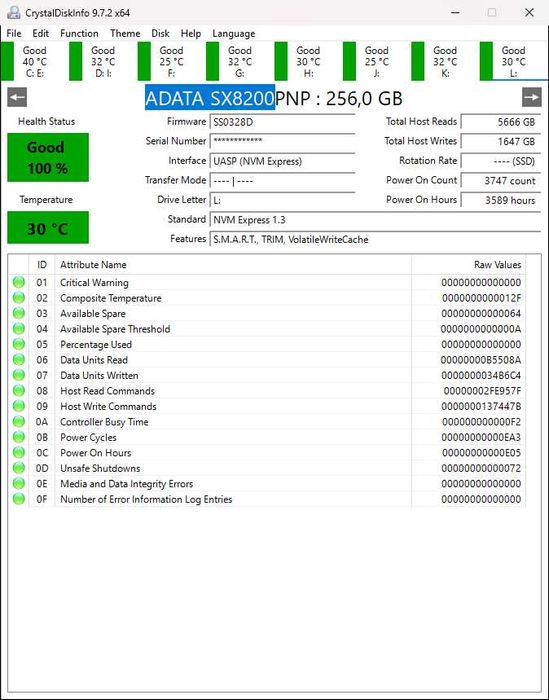This screenshot has height=700, width=549.
Task: Open the Function menu
Action: (79, 33)
